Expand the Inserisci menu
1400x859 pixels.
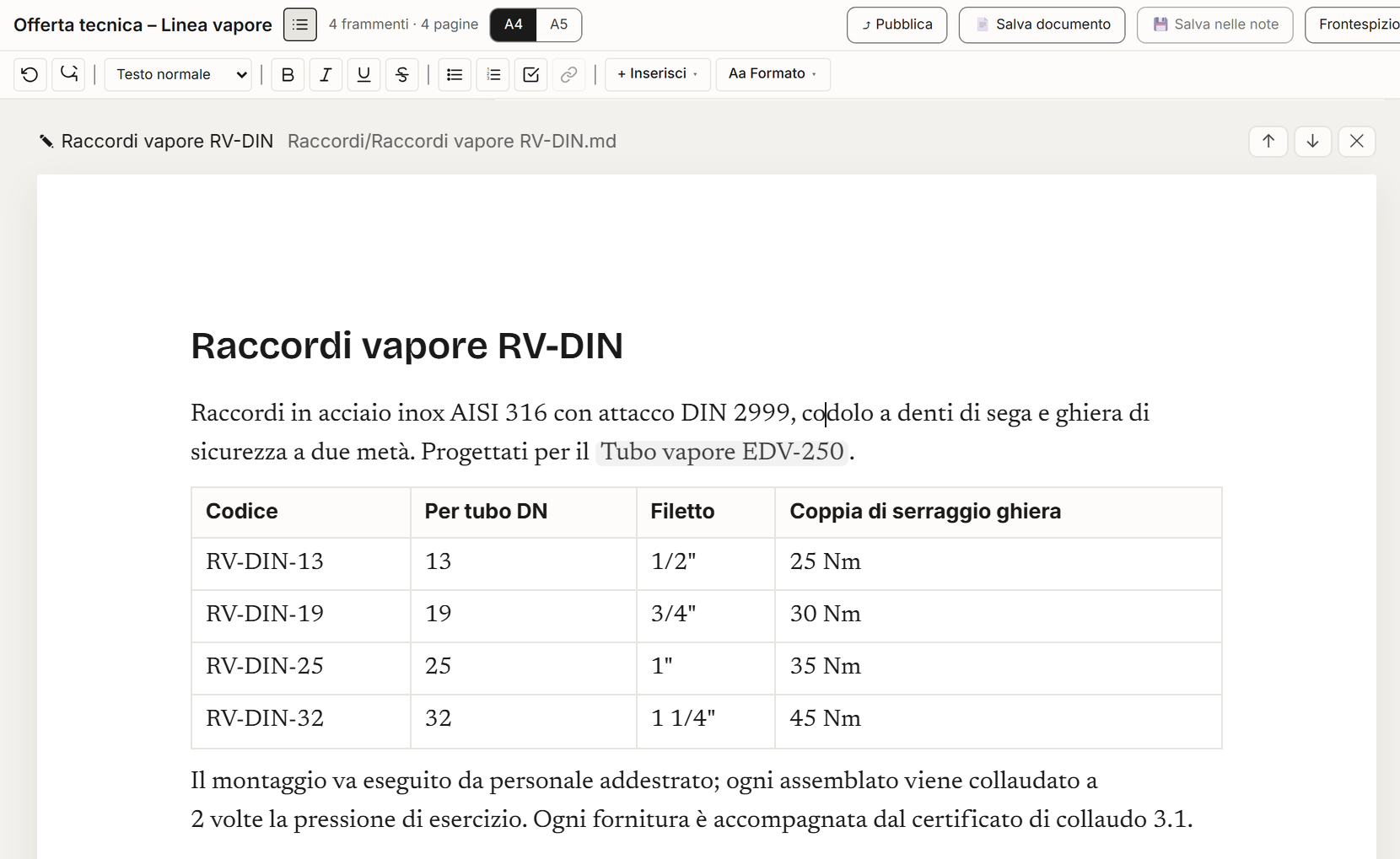point(658,74)
